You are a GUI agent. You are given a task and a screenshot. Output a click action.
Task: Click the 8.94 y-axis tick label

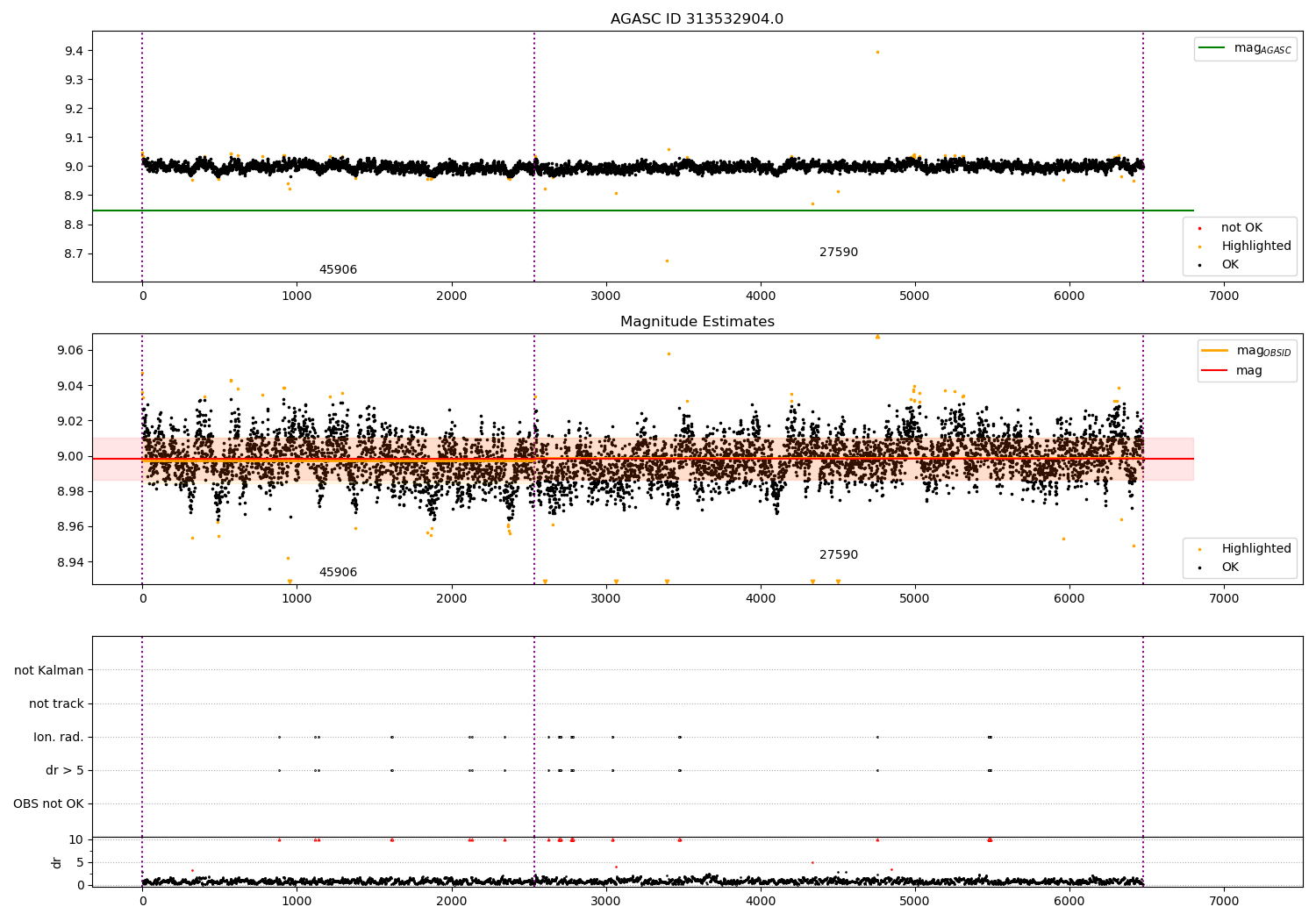coord(70,562)
